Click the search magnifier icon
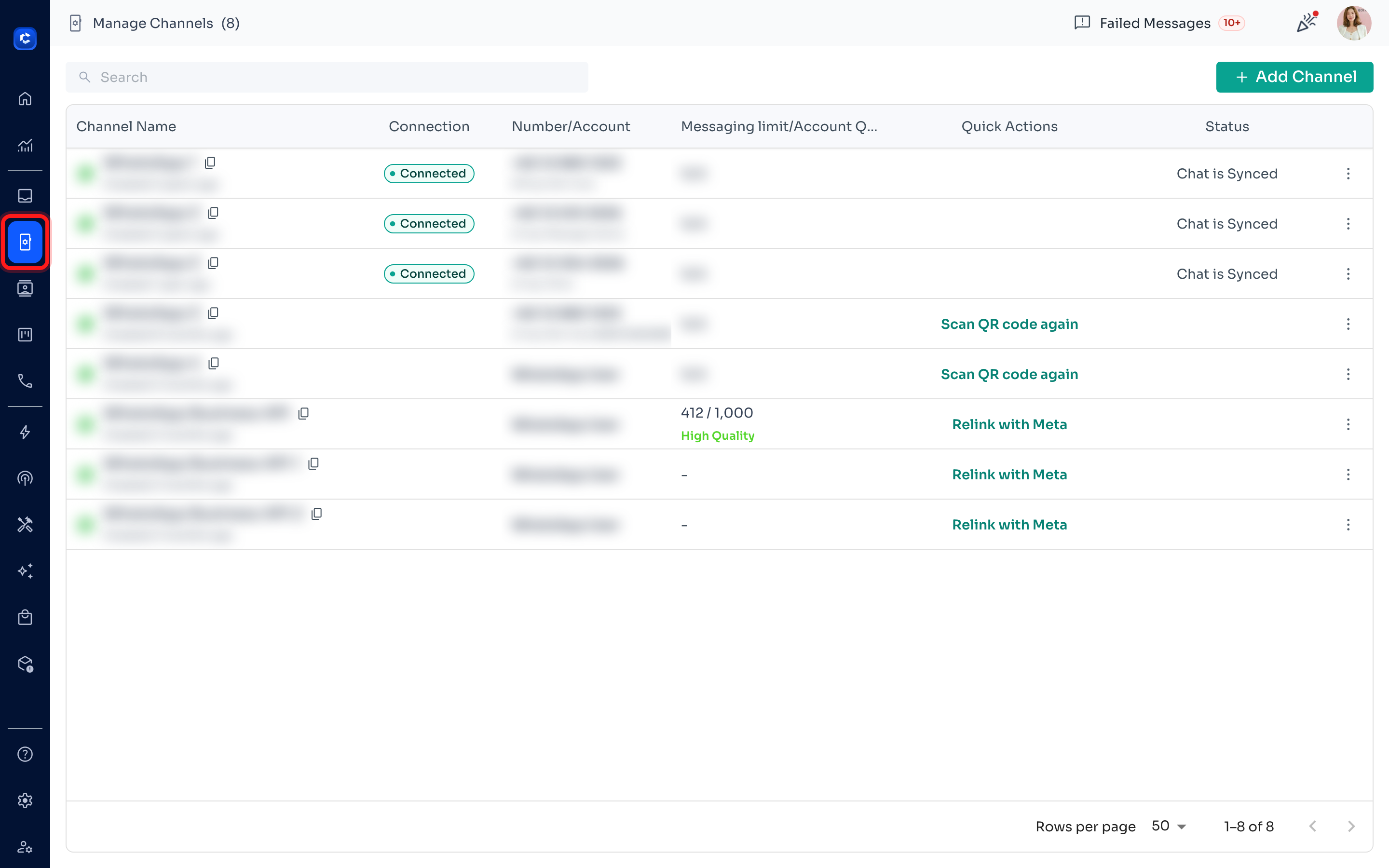 click(x=84, y=77)
